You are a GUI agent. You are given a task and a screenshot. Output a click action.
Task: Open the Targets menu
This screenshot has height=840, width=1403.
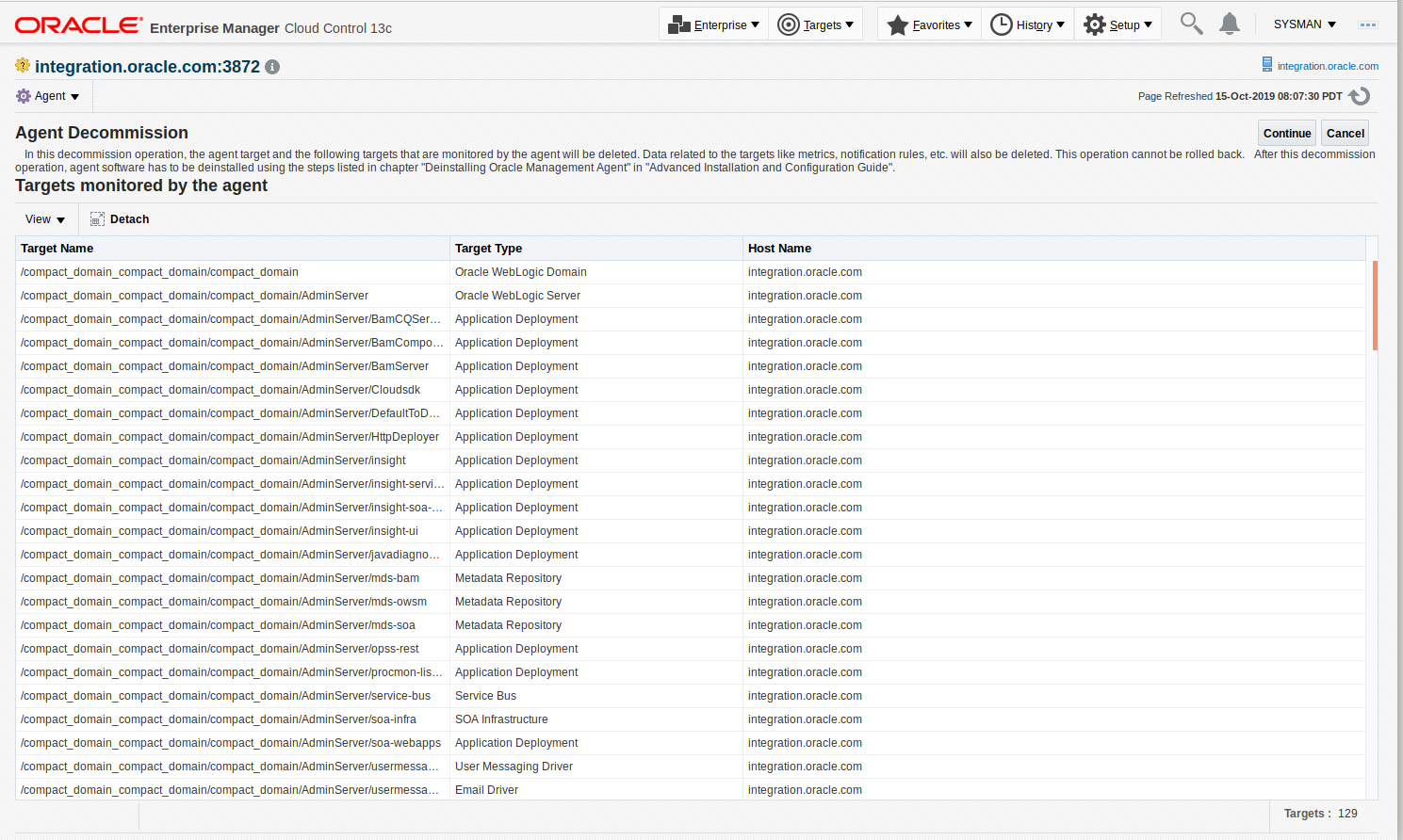[816, 24]
